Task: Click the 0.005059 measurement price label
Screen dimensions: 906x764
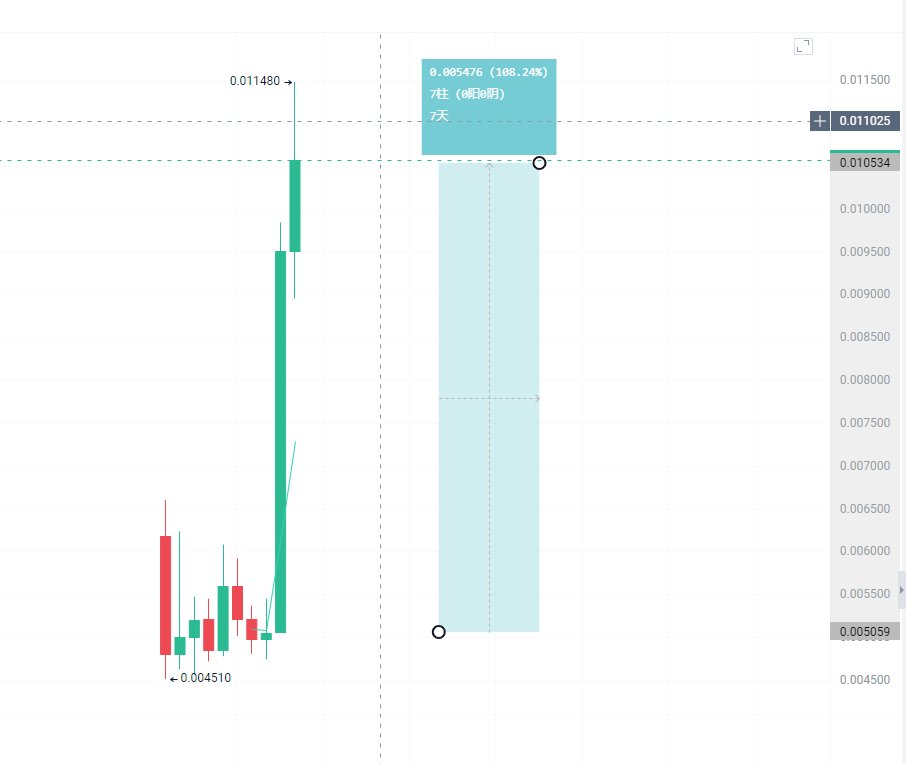Action: tap(864, 631)
